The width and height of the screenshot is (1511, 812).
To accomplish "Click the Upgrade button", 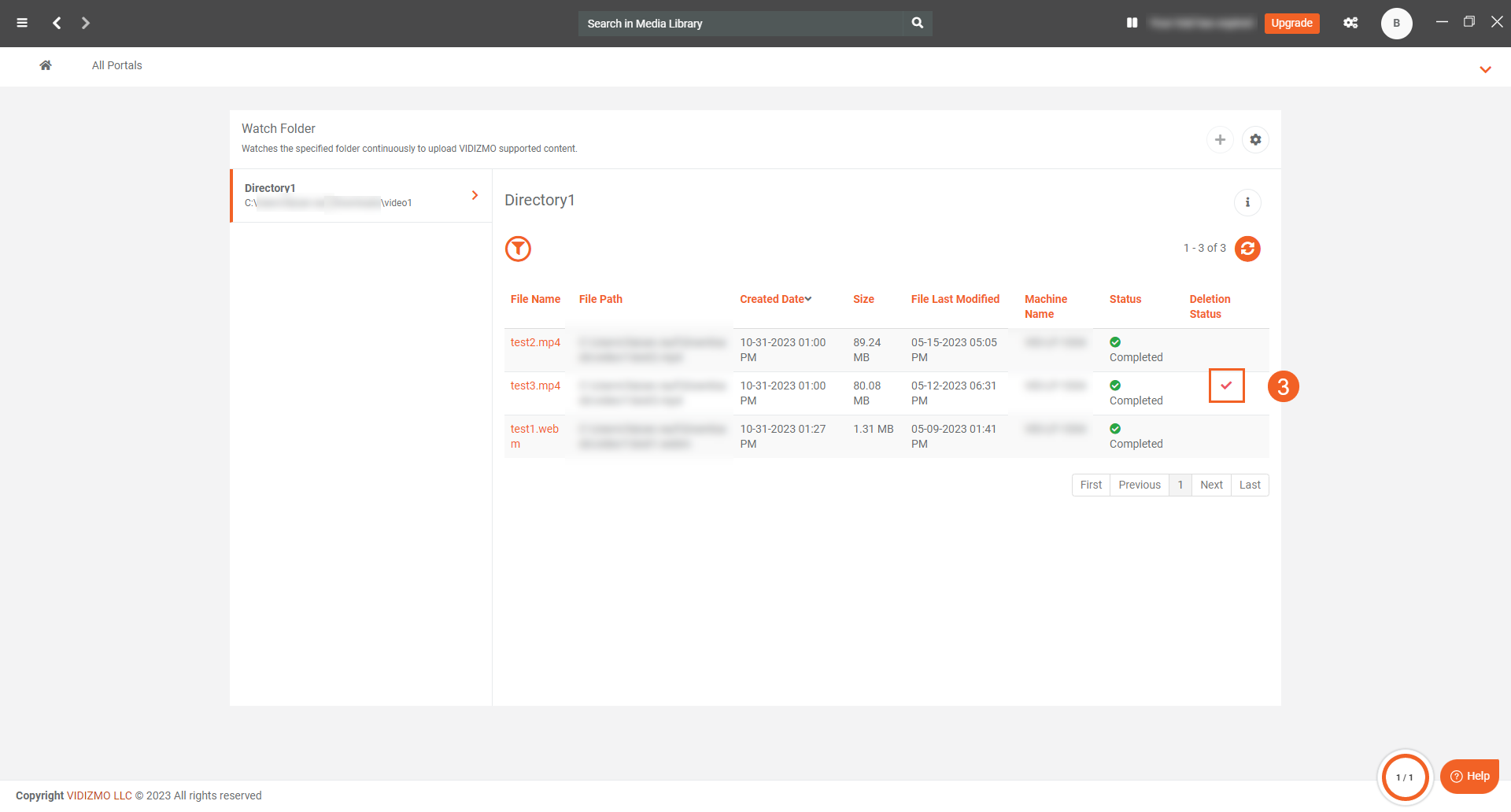I will pyautogui.click(x=1291, y=23).
